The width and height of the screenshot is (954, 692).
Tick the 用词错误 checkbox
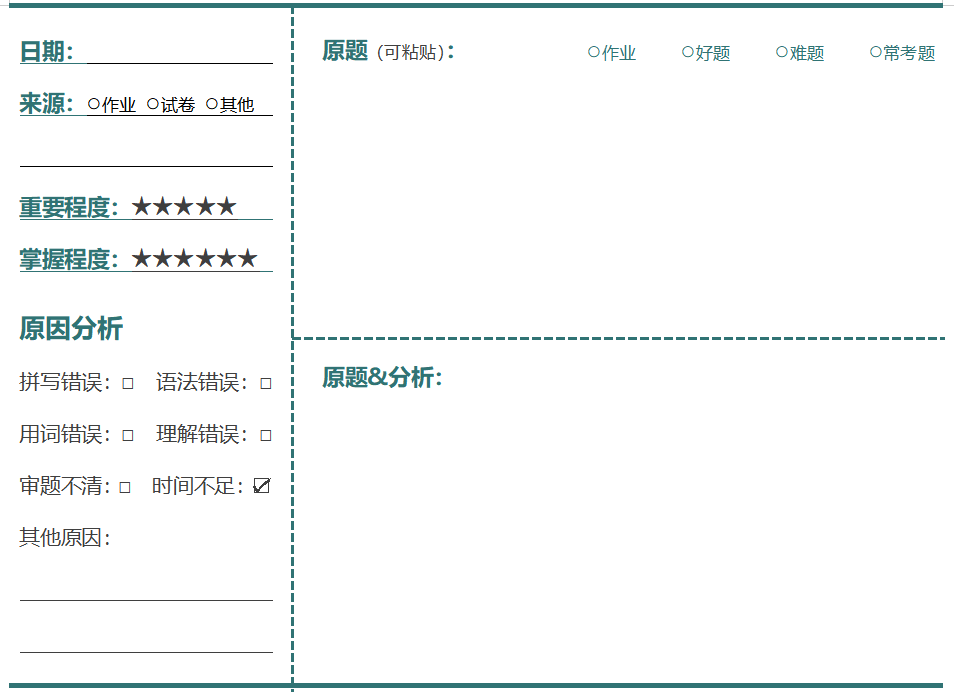[x=128, y=435]
